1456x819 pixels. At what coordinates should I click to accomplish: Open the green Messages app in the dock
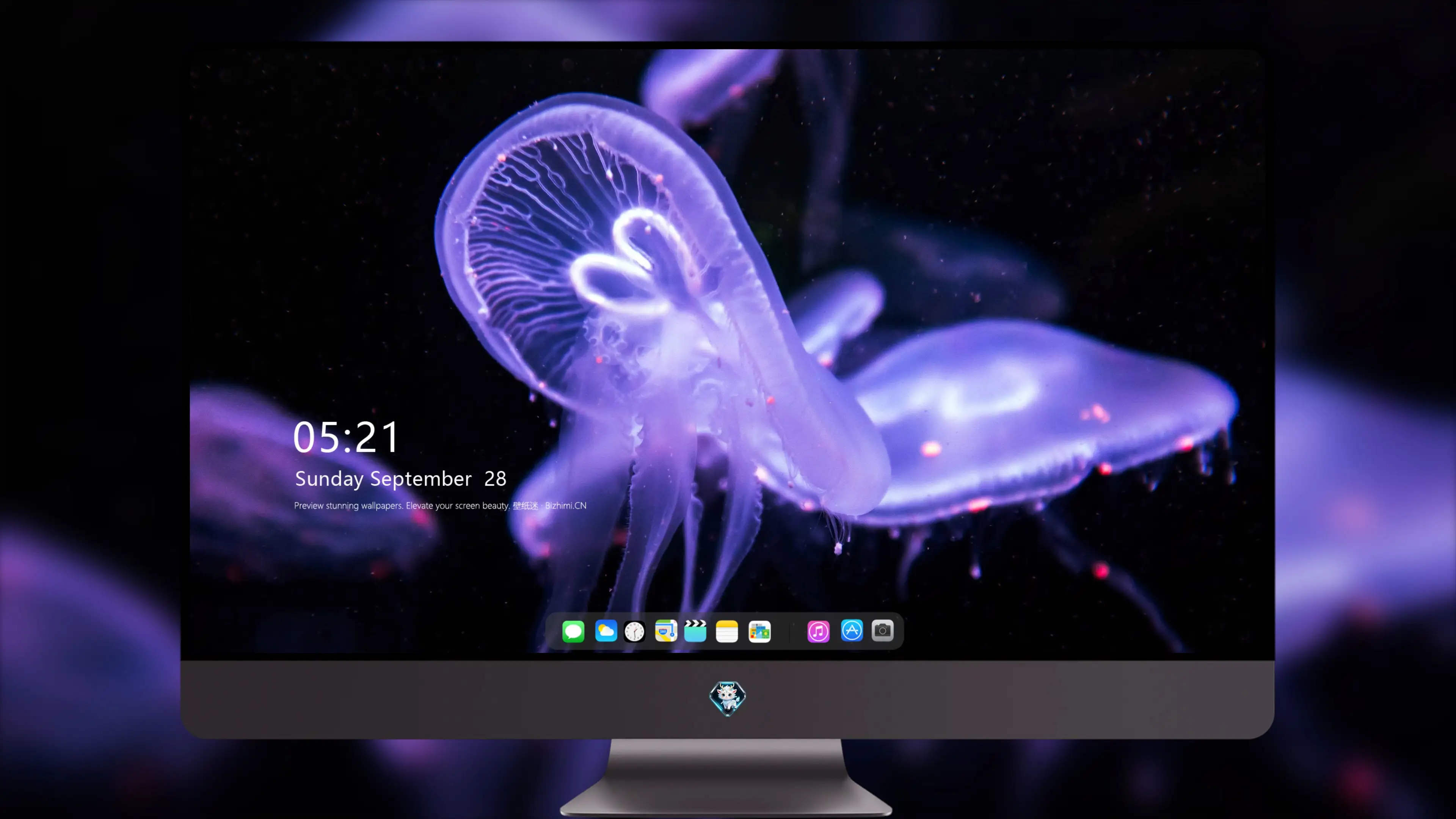[x=573, y=631]
